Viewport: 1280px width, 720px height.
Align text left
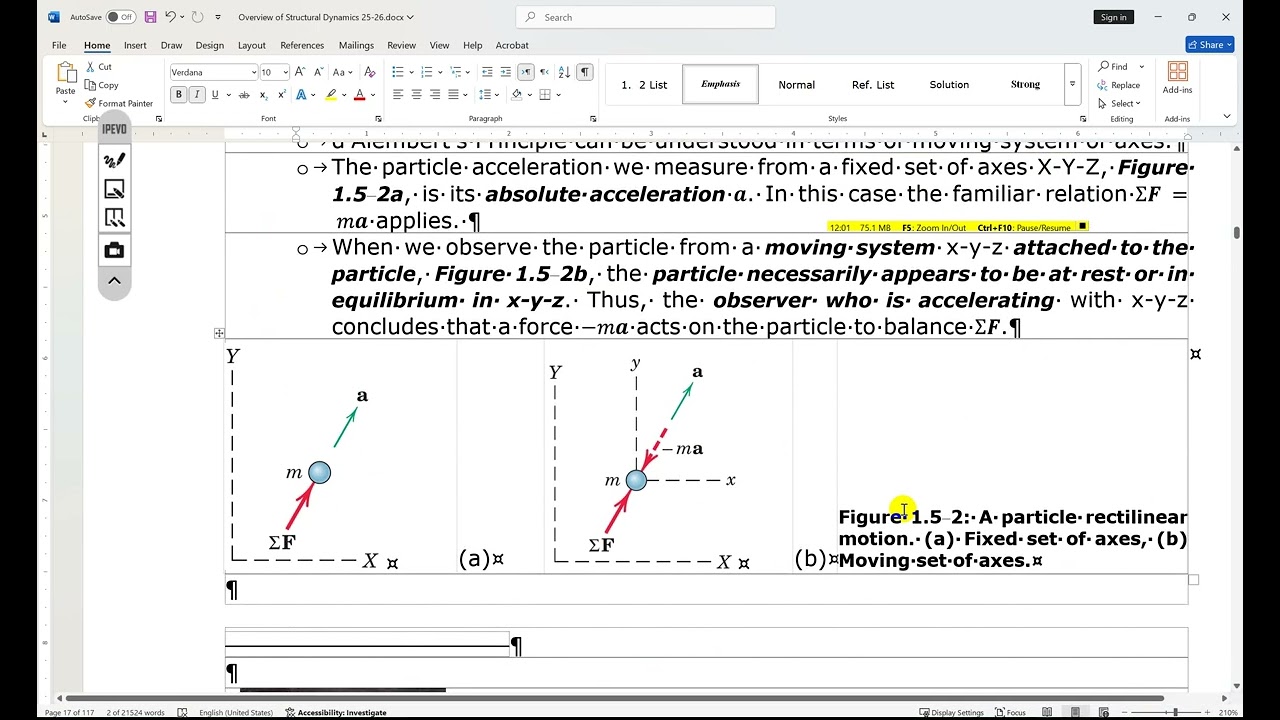pyautogui.click(x=397, y=95)
